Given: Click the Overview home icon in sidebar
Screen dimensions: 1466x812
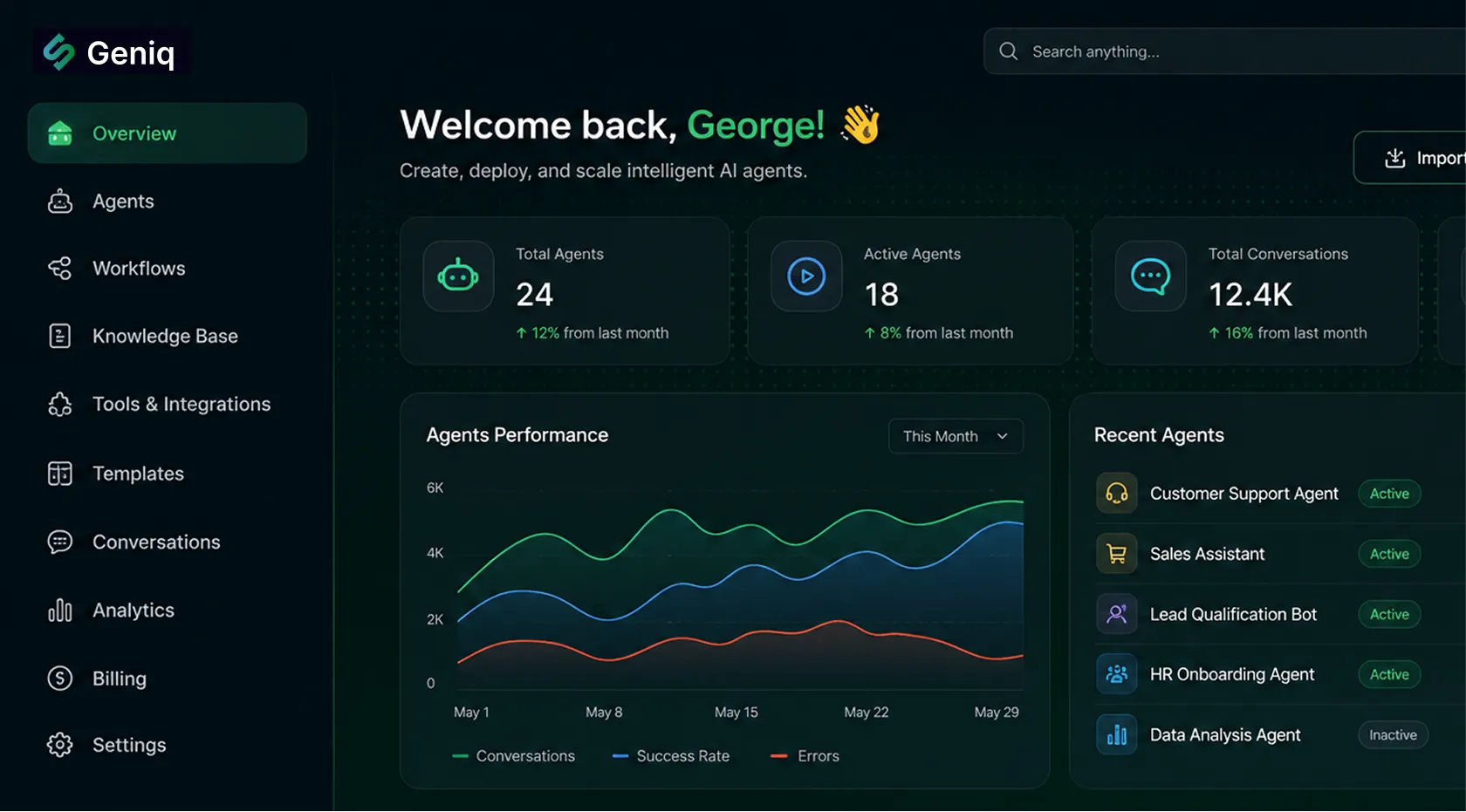Looking at the screenshot, I should coord(60,133).
